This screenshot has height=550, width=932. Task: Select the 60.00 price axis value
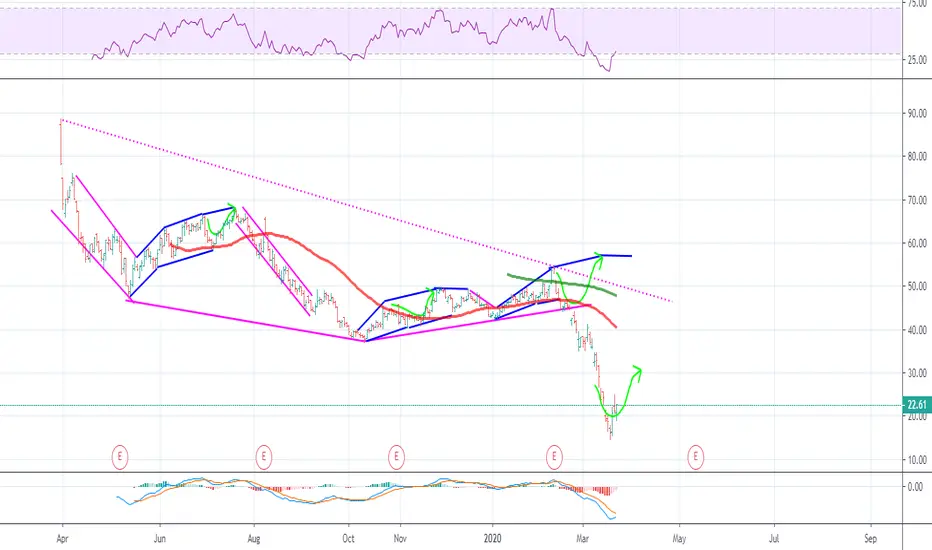[x=917, y=243]
